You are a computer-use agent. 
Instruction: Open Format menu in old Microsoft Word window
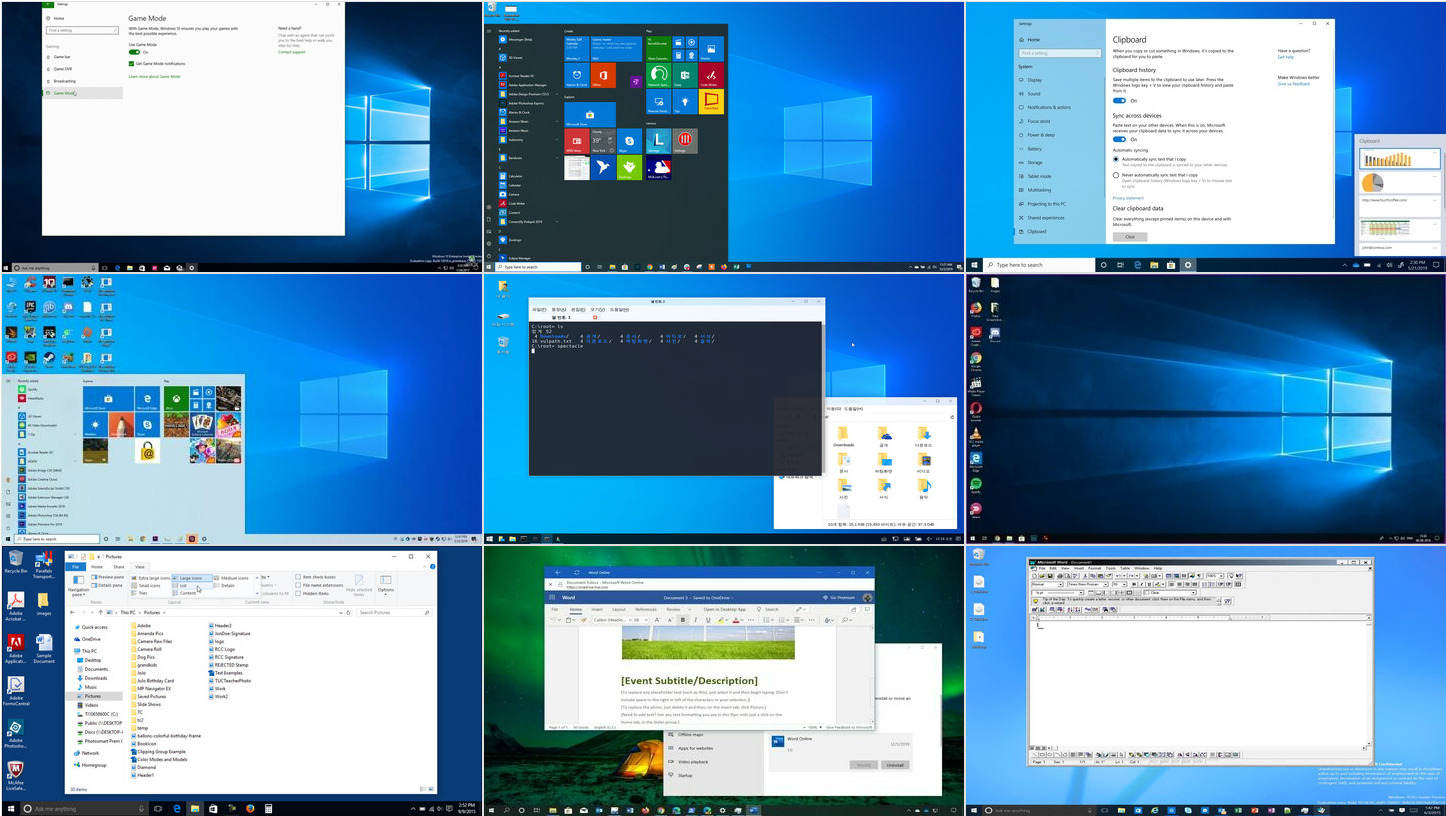(1095, 568)
